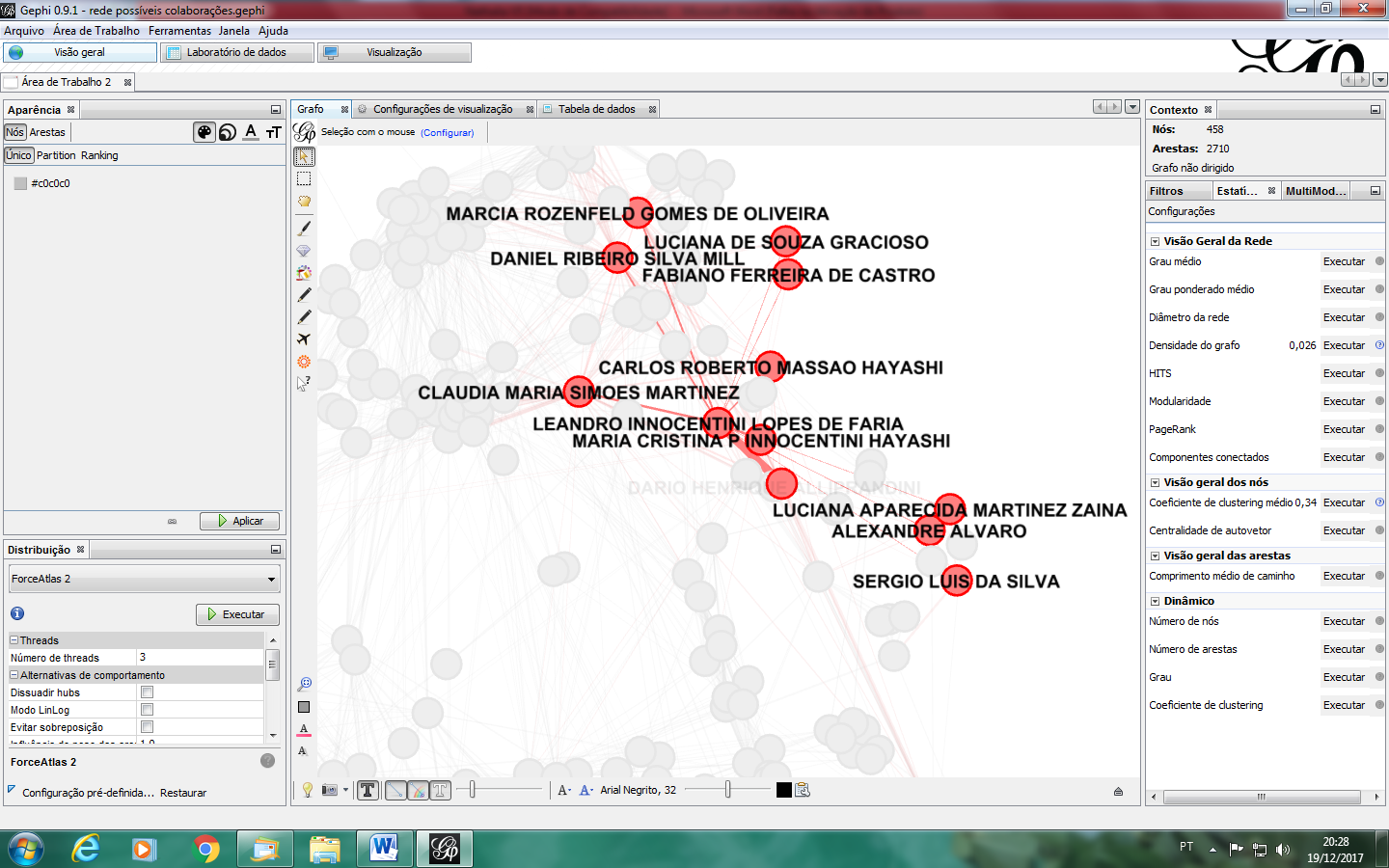Click the Aplicar button

(x=239, y=521)
